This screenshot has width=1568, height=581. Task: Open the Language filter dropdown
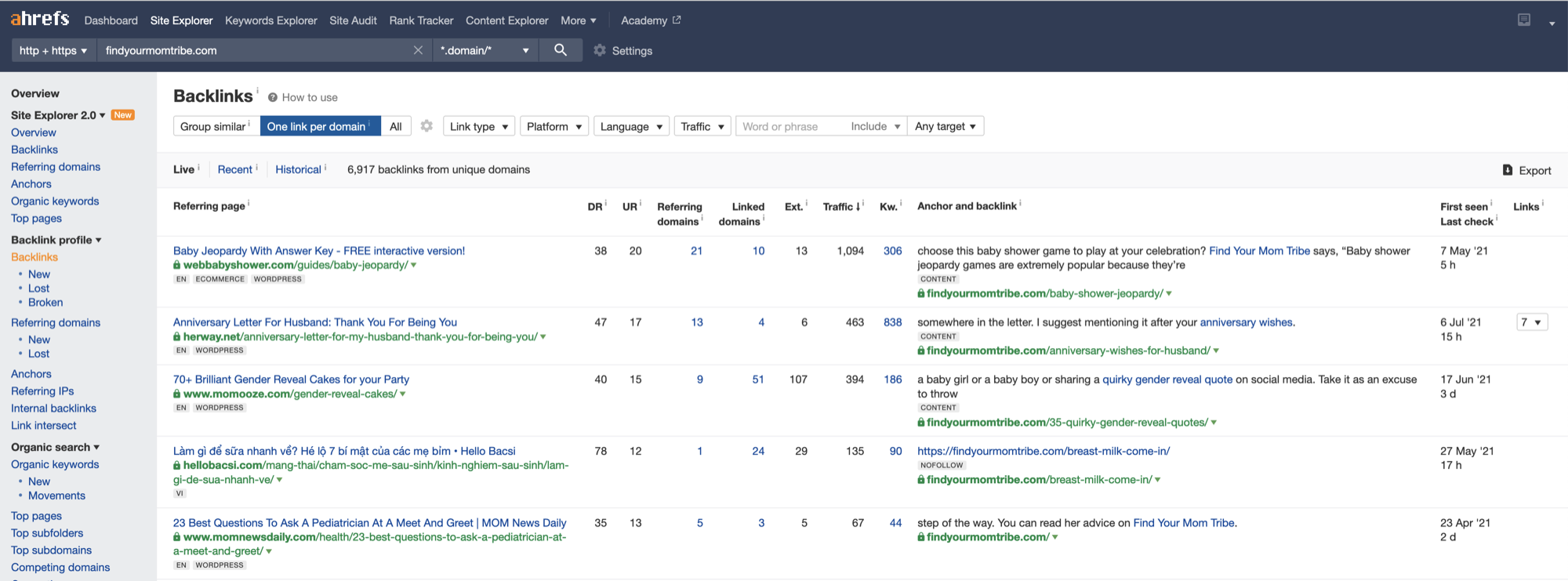(631, 126)
